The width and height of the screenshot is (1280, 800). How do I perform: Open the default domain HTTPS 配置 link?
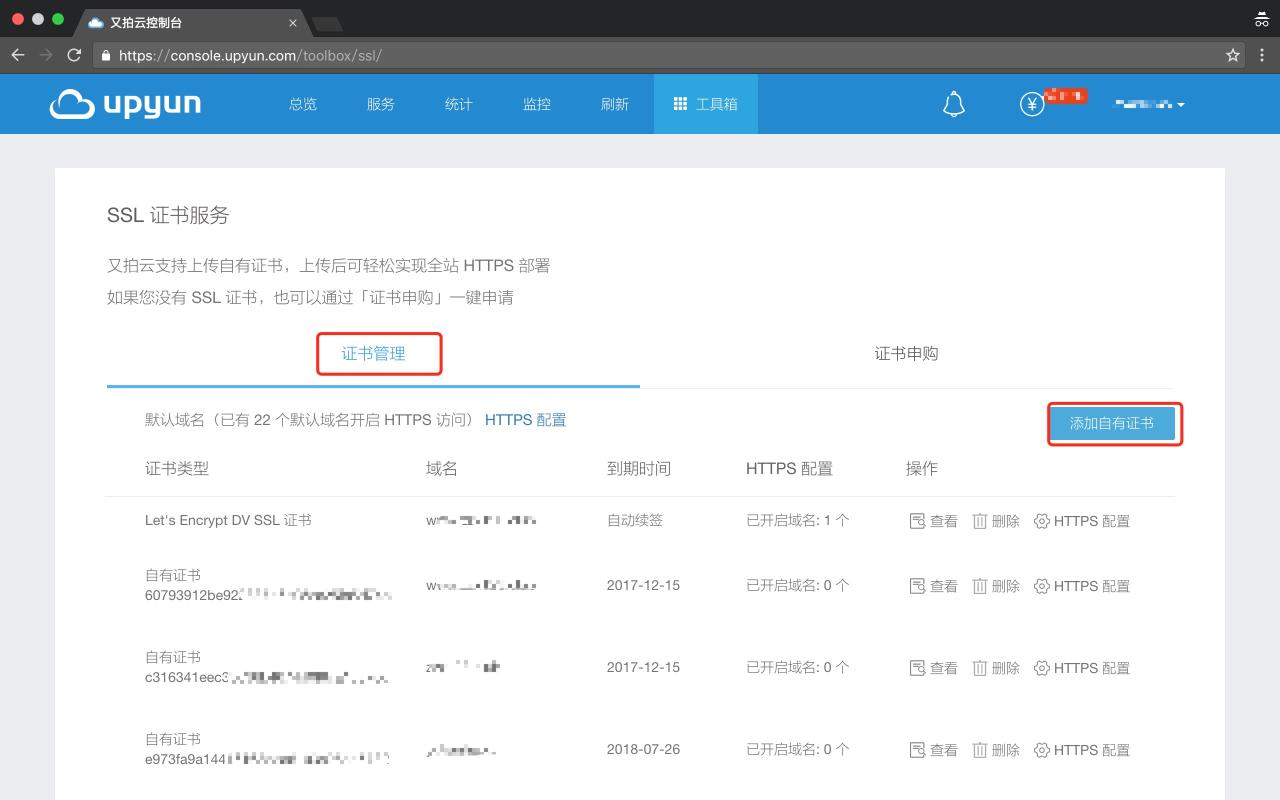pos(525,420)
